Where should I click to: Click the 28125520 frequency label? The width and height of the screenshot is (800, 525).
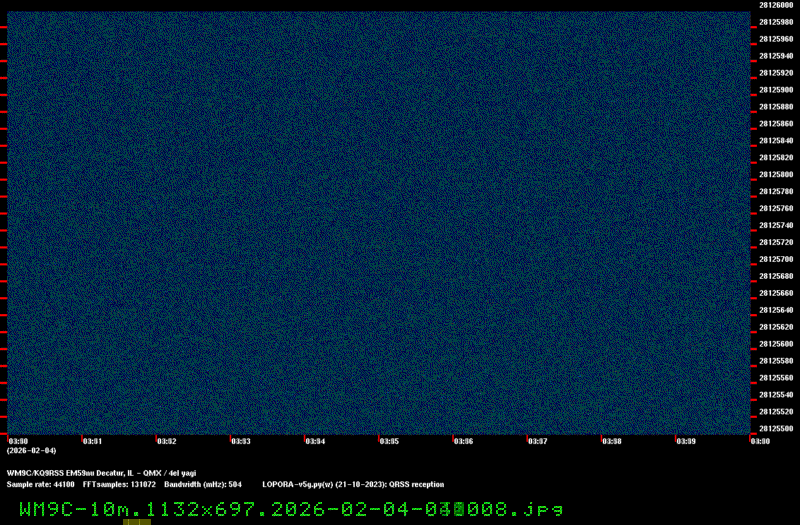point(776,412)
